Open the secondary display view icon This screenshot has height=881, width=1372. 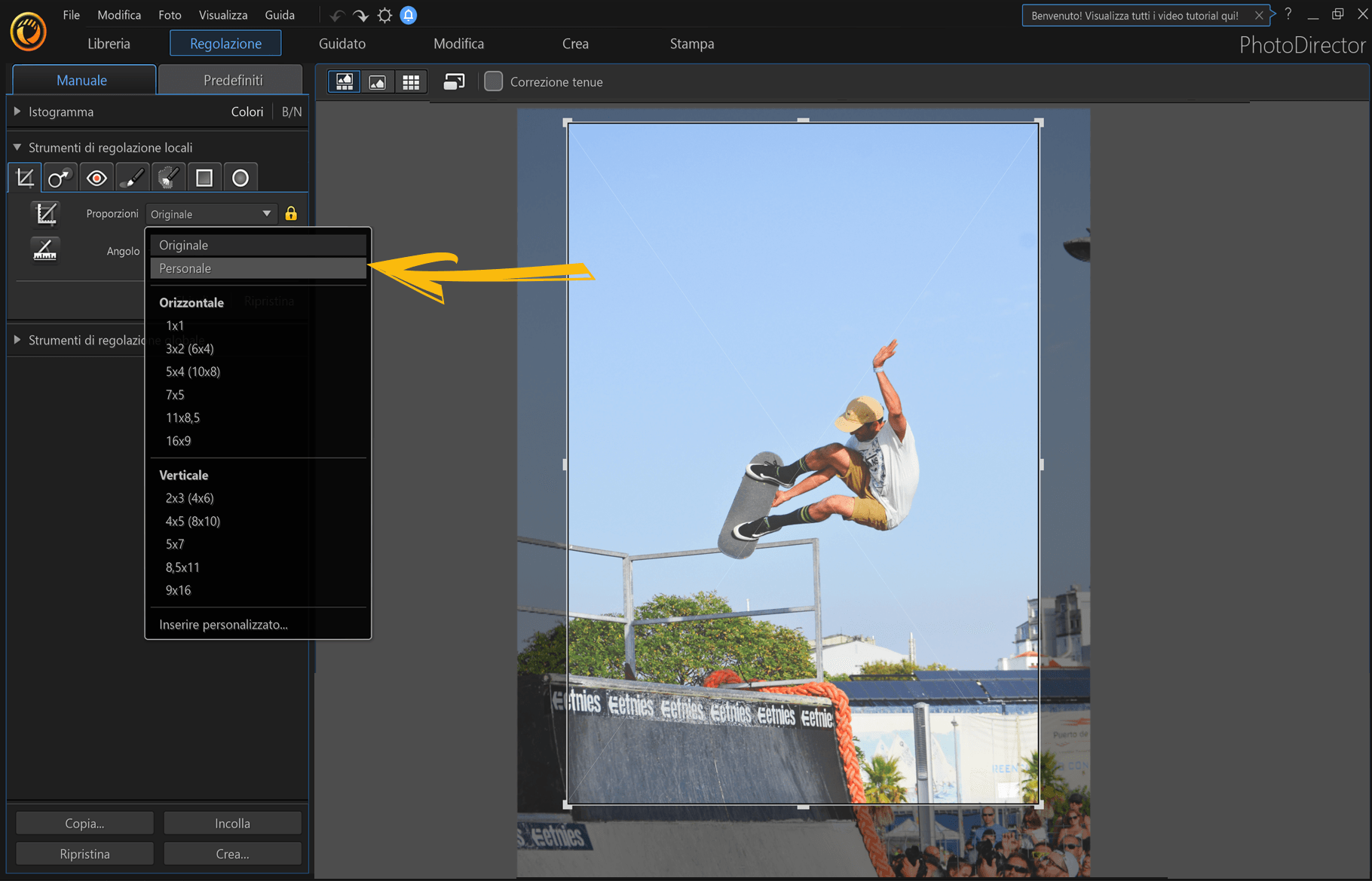pyautogui.click(x=454, y=82)
